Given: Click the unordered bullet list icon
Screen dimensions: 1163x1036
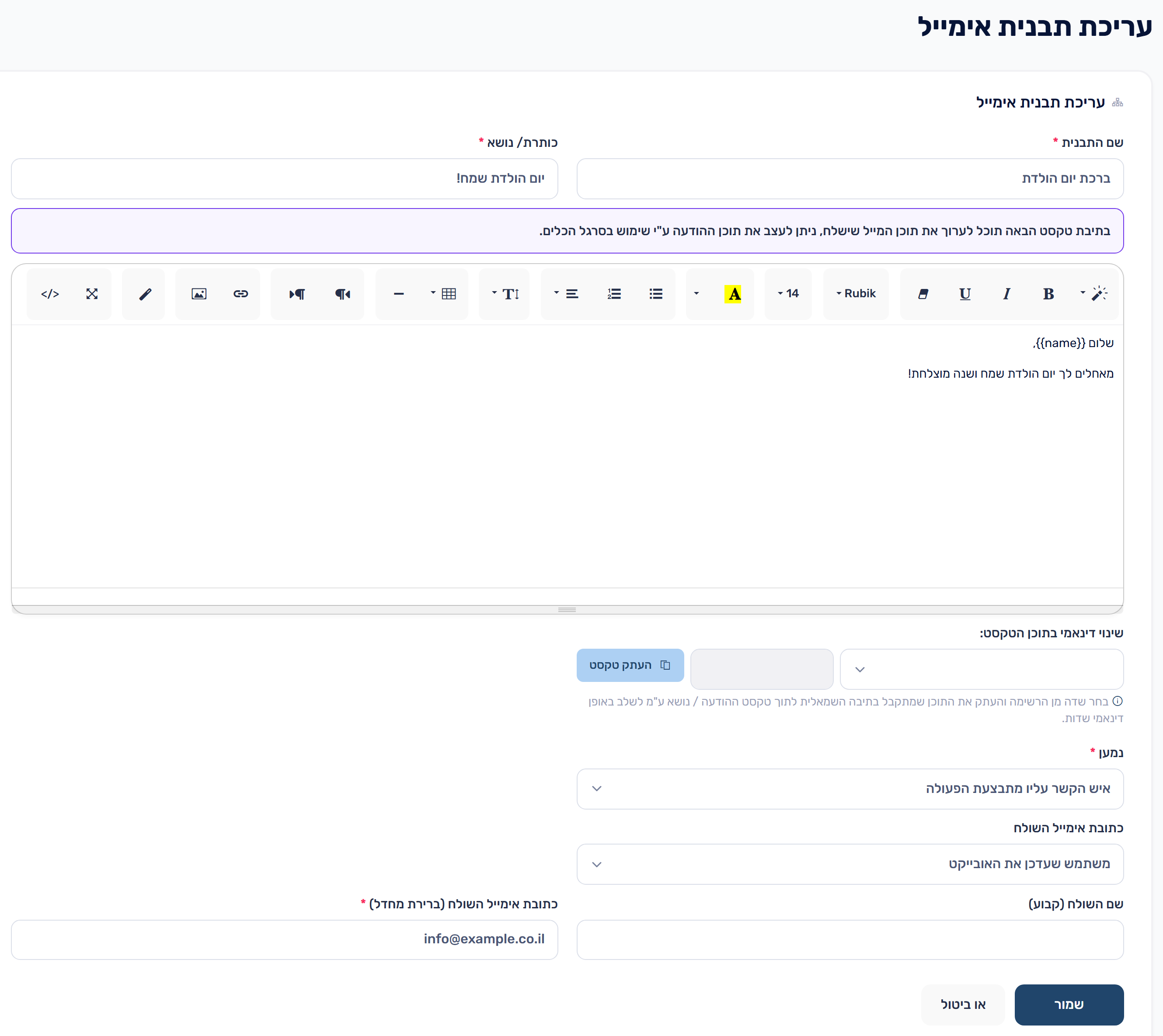Looking at the screenshot, I should (x=656, y=294).
